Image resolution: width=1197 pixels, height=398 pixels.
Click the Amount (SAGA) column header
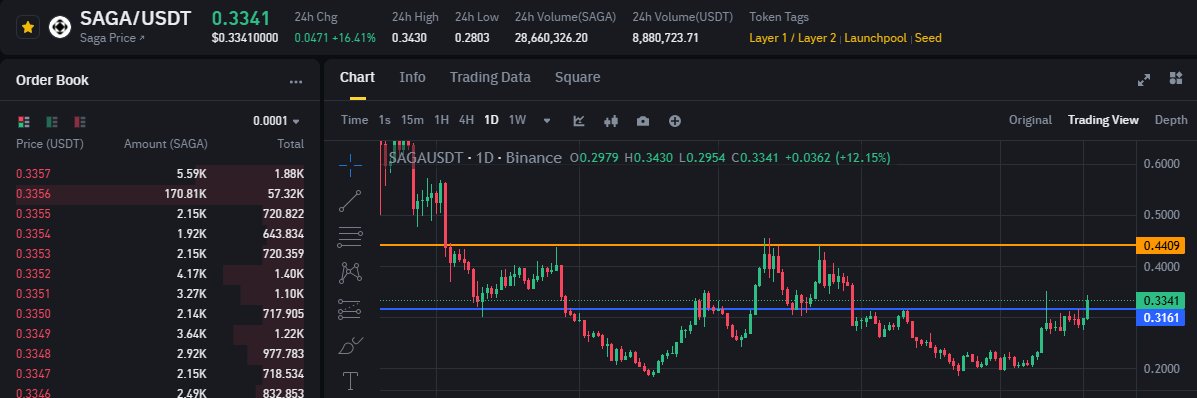tap(166, 144)
